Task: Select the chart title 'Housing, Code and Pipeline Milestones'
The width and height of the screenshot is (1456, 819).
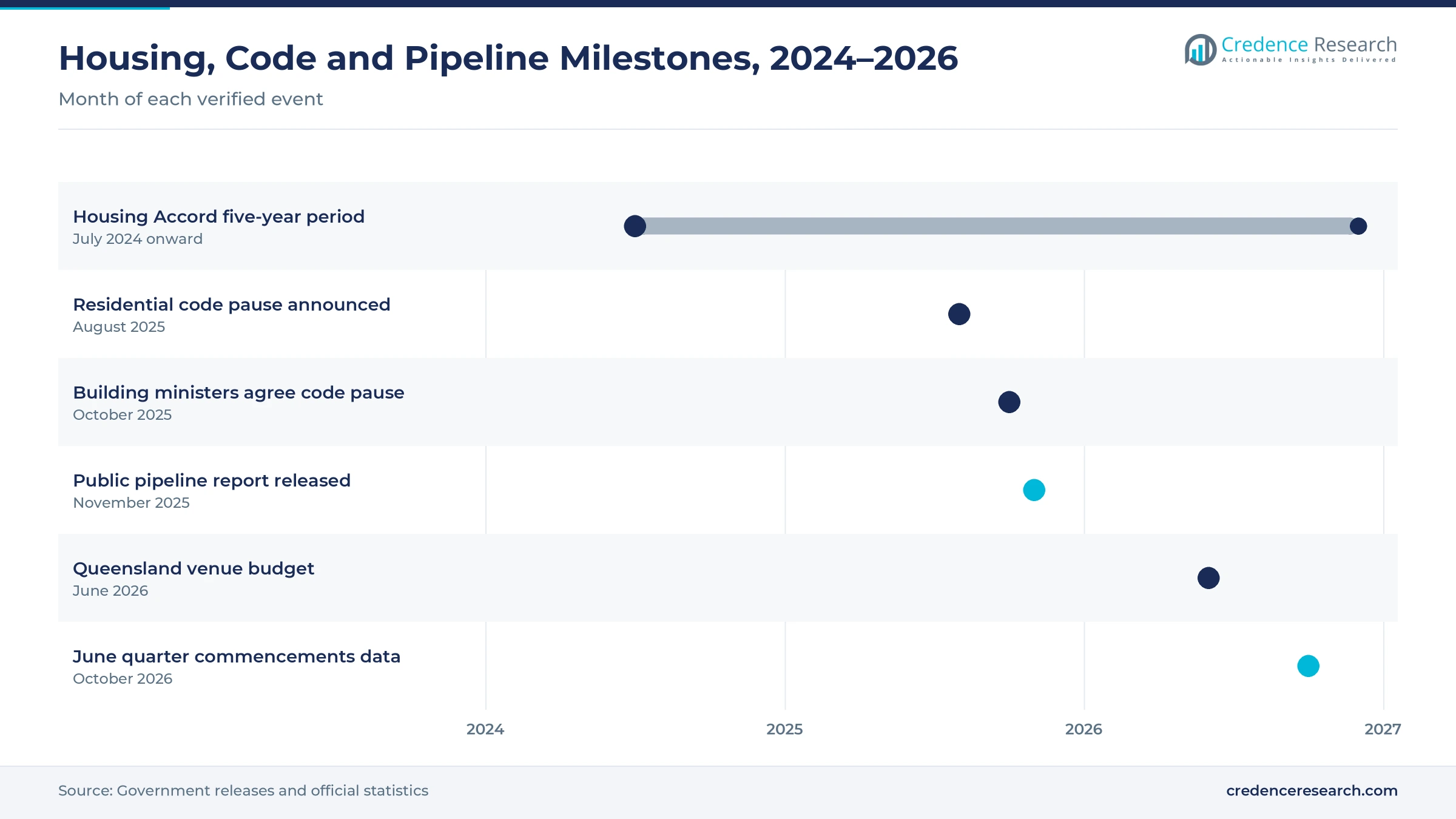Action: coord(508,59)
